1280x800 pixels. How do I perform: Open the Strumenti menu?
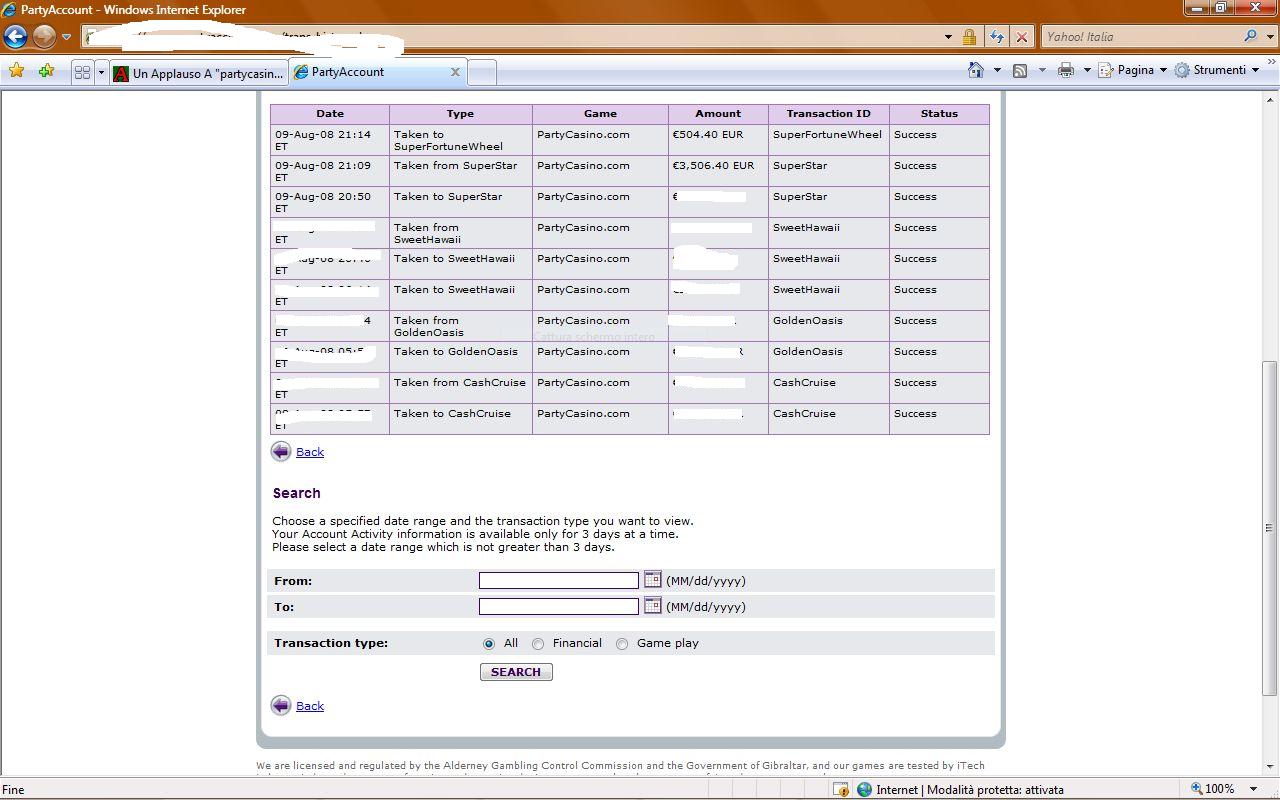point(1216,70)
